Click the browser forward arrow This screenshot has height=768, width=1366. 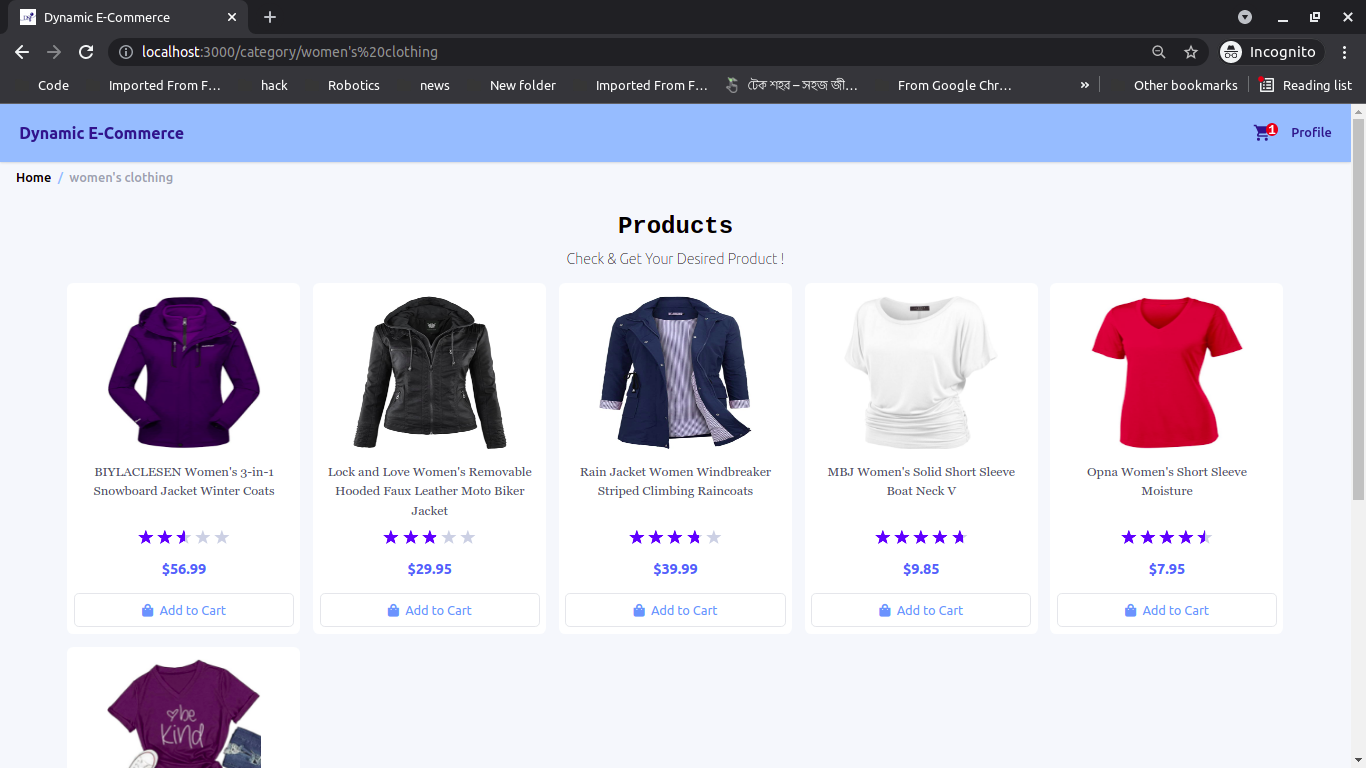pos(54,52)
